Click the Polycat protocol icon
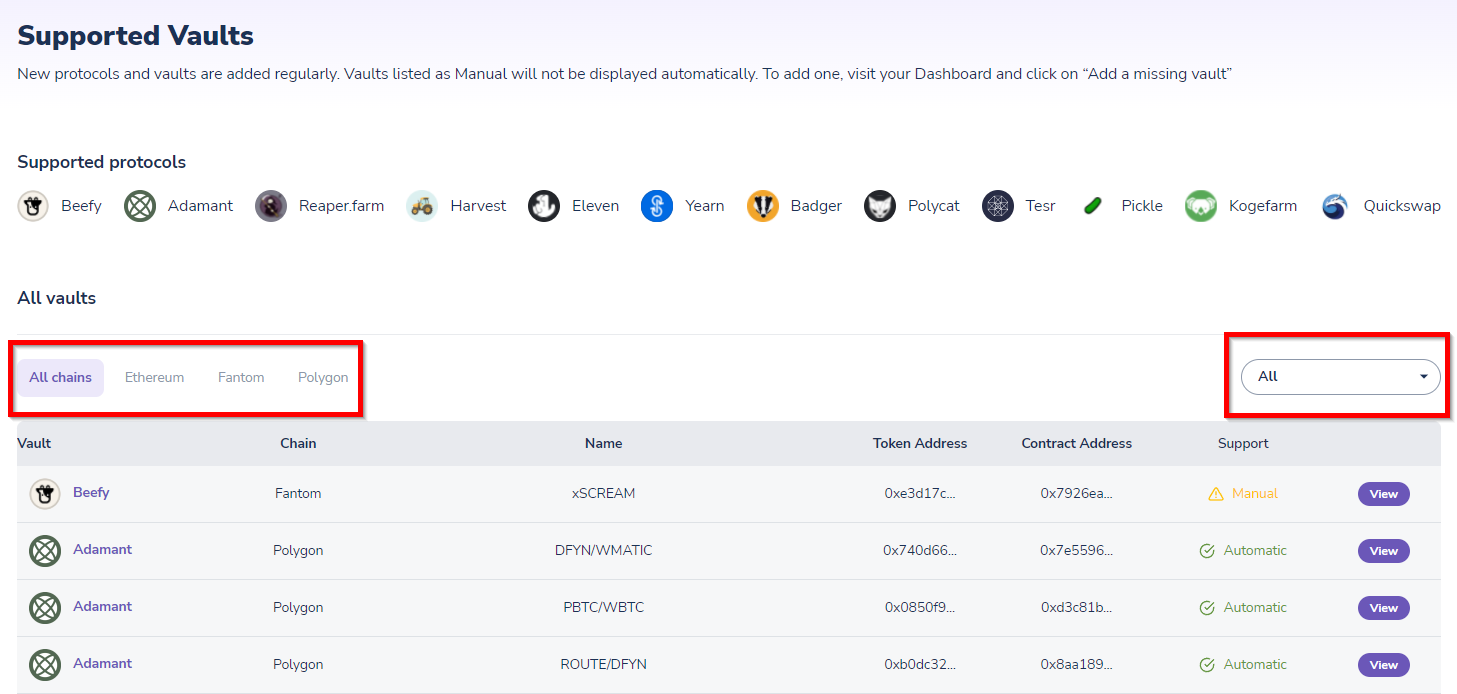Image resolution: width=1457 pixels, height=694 pixels. (x=880, y=206)
